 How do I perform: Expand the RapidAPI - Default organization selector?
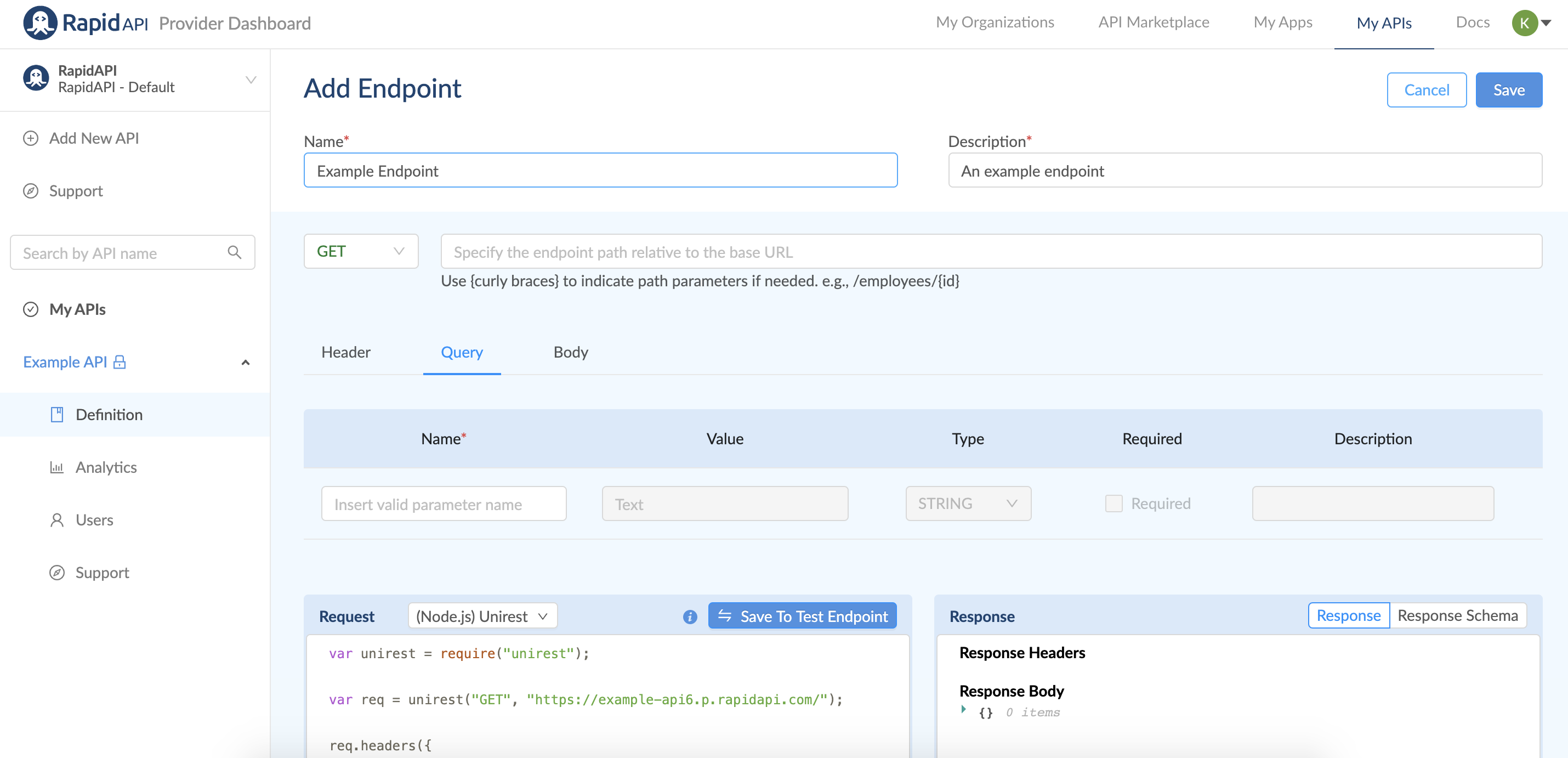(250, 80)
